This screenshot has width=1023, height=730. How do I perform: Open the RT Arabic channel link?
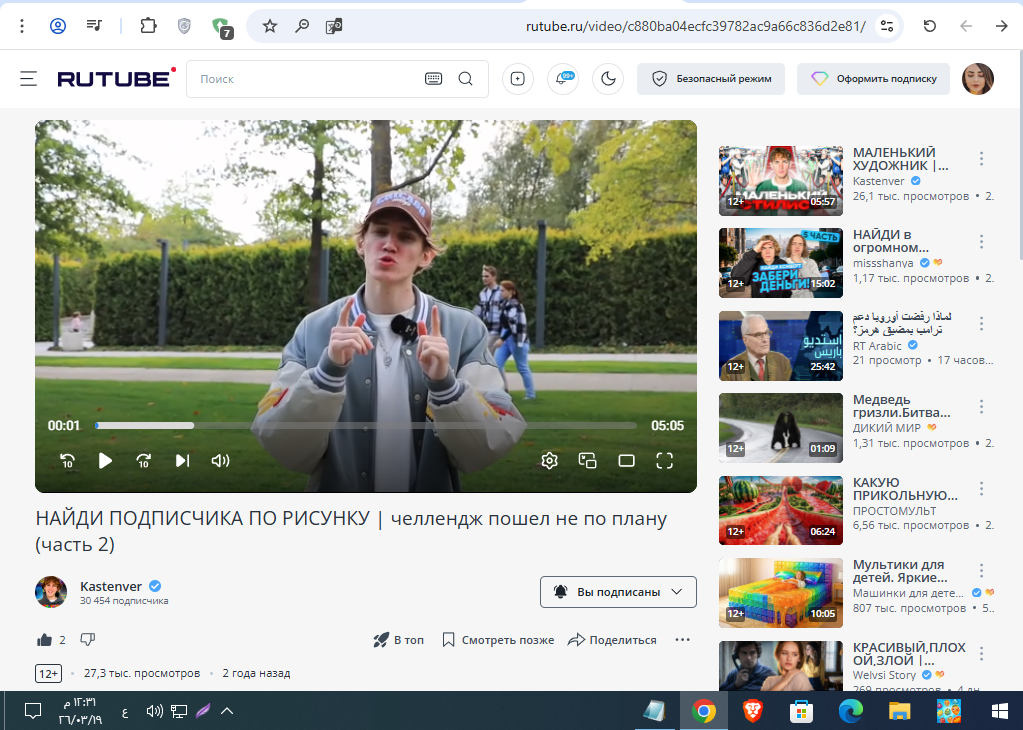[x=878, y=346]
